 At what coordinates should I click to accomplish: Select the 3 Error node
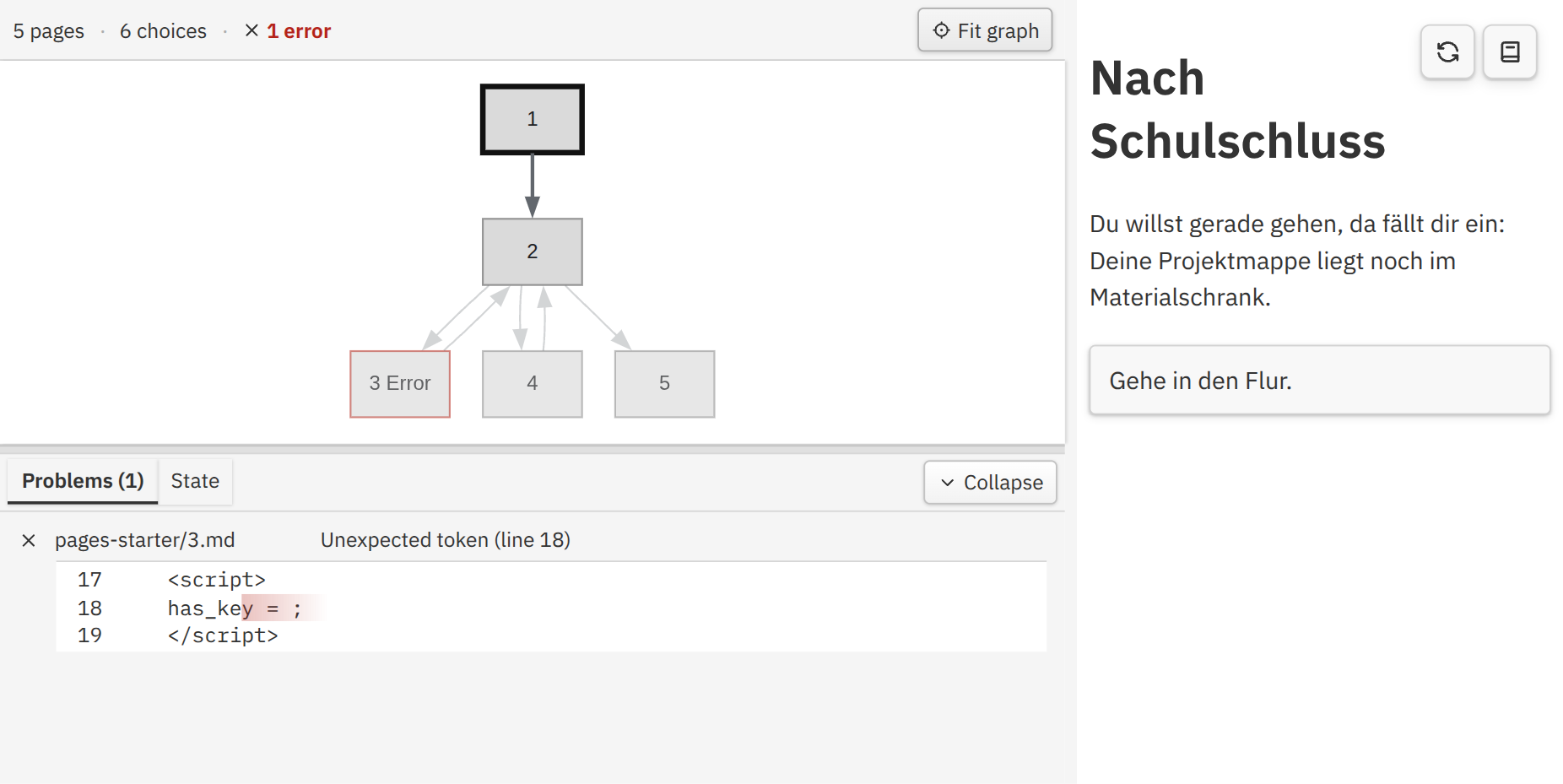tap(400, 384)
